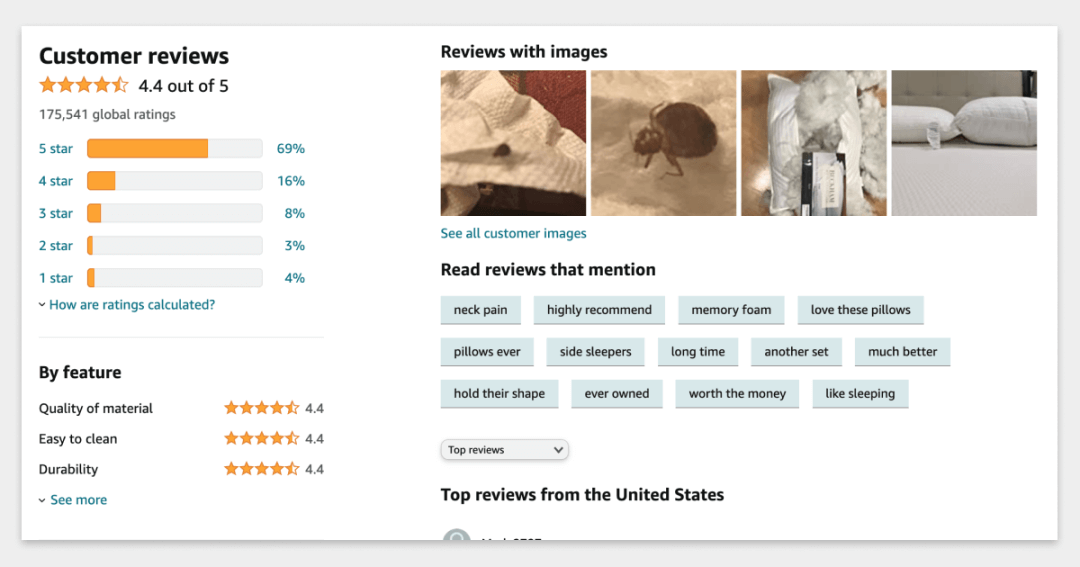Filter reviews by neck pain
The height and width of the screenshot is (567, 1080).
(x=481, y=310)
